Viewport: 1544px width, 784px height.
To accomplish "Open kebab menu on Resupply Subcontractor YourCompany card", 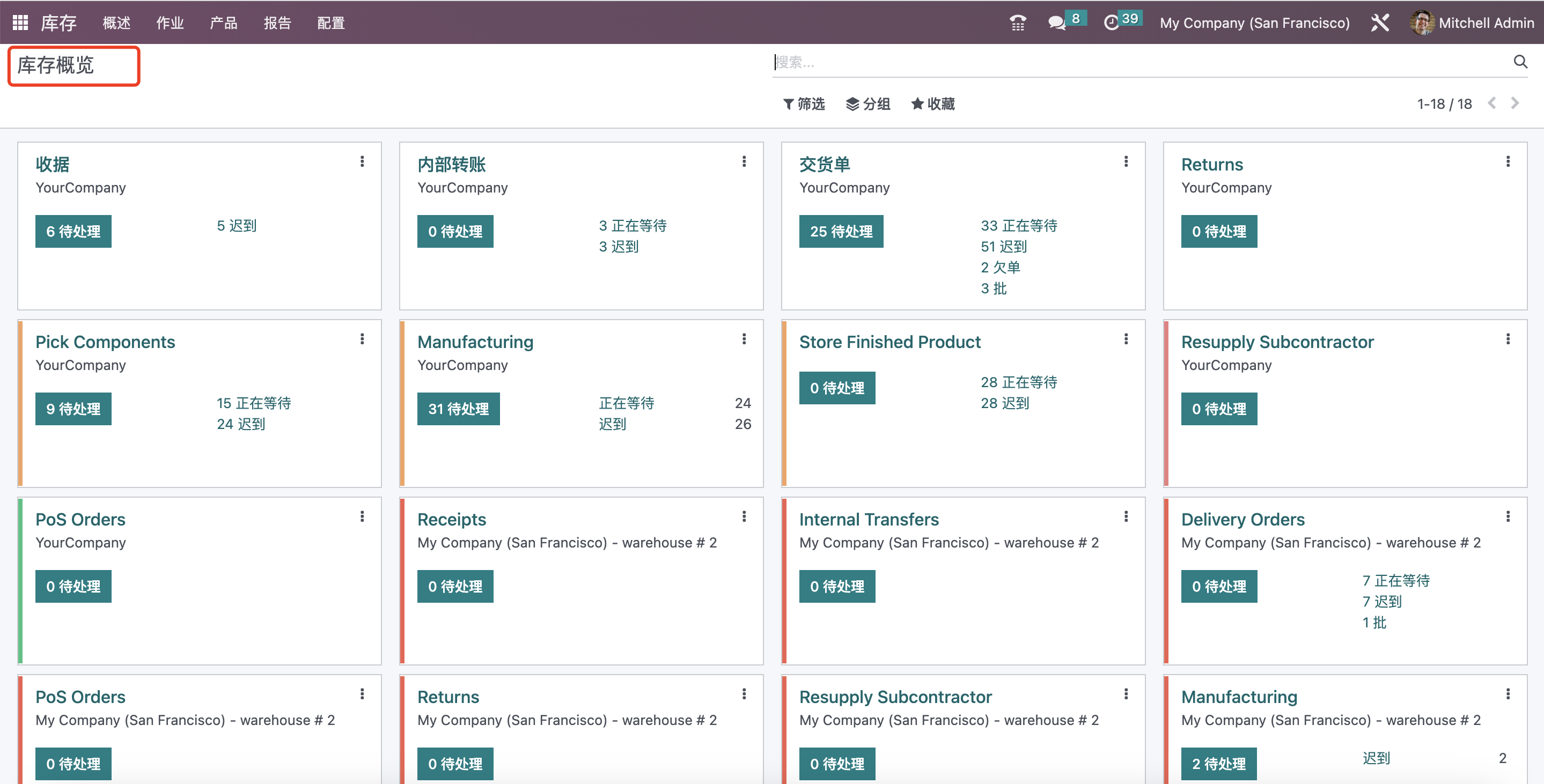I will (x=1508, y=339).
